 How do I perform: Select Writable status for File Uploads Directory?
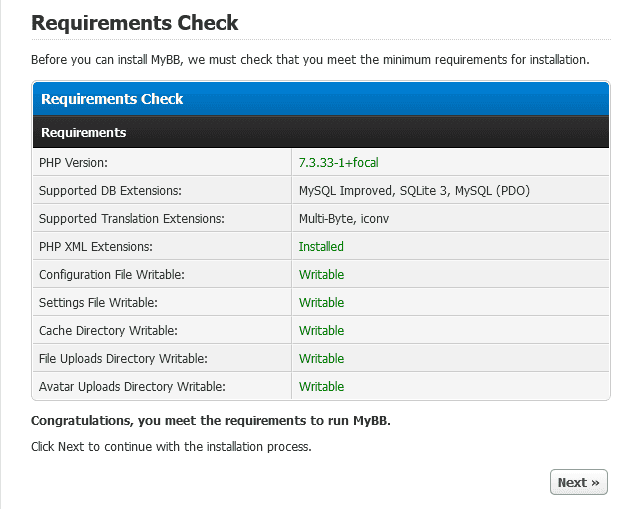(322, 358)
